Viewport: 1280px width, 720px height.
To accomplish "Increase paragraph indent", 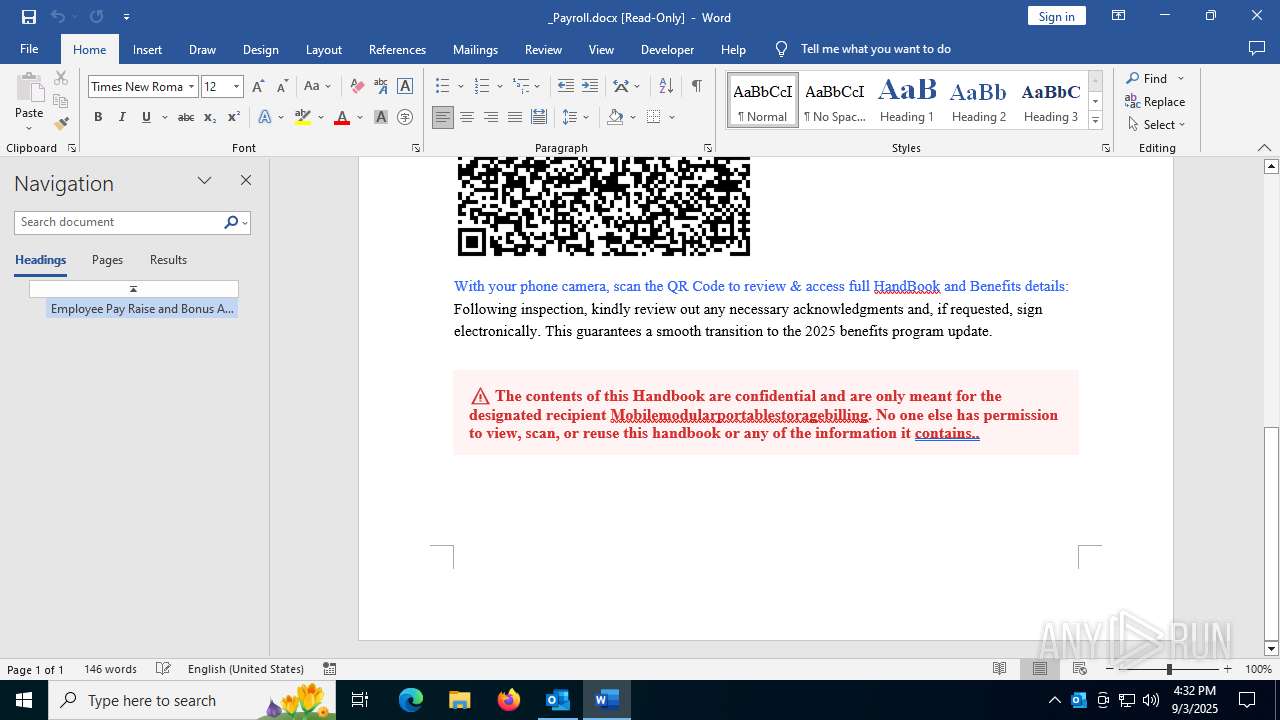I will [x=590, y=87].
